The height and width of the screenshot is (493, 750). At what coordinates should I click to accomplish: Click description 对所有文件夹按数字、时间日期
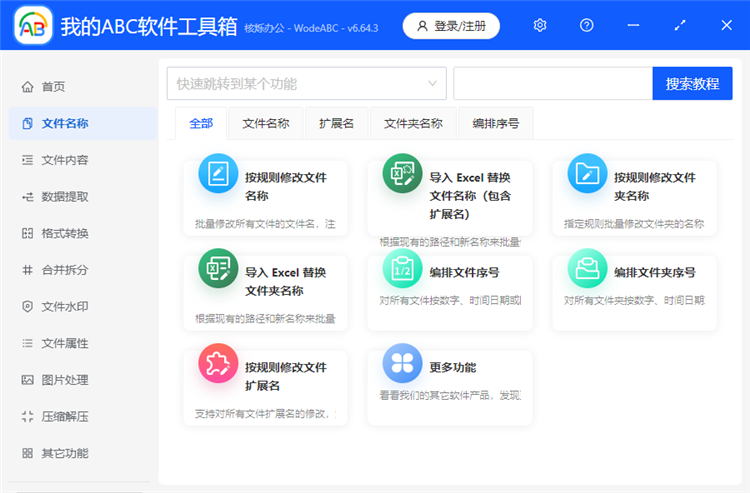point(634,300)
